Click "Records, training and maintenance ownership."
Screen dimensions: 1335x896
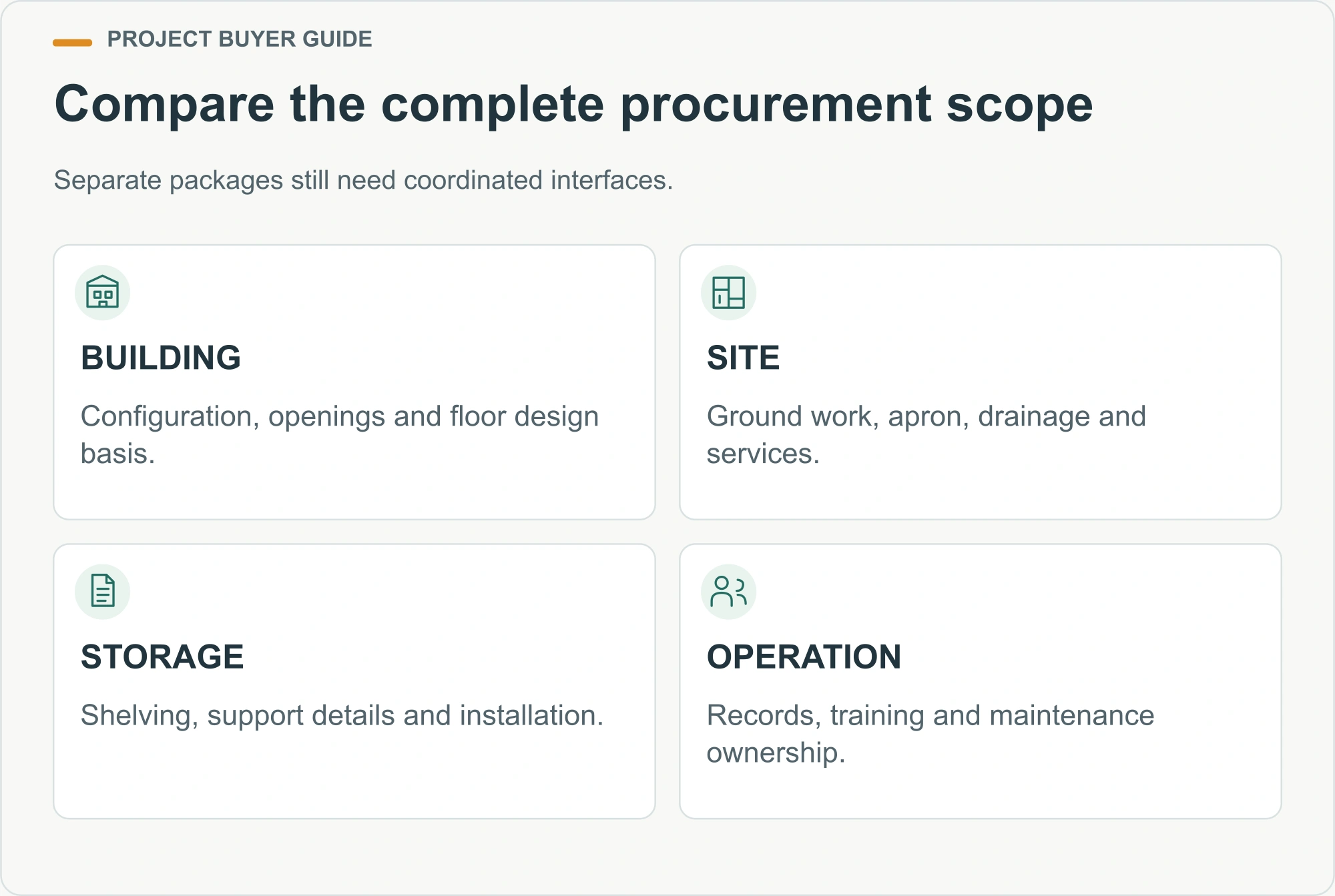[930, 733]
